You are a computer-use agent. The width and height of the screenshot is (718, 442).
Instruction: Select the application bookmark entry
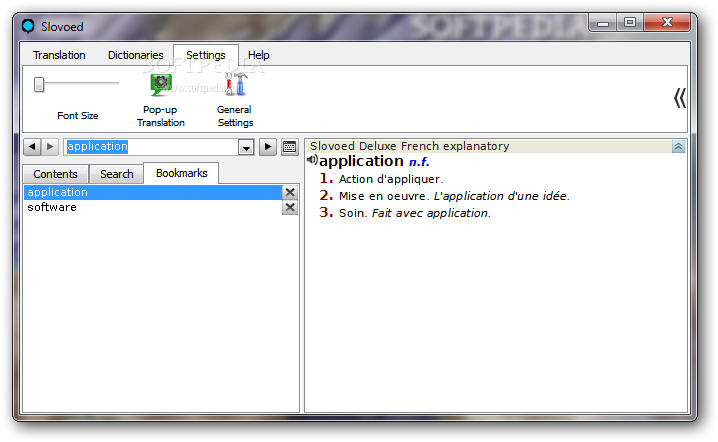tap(153, 192)
